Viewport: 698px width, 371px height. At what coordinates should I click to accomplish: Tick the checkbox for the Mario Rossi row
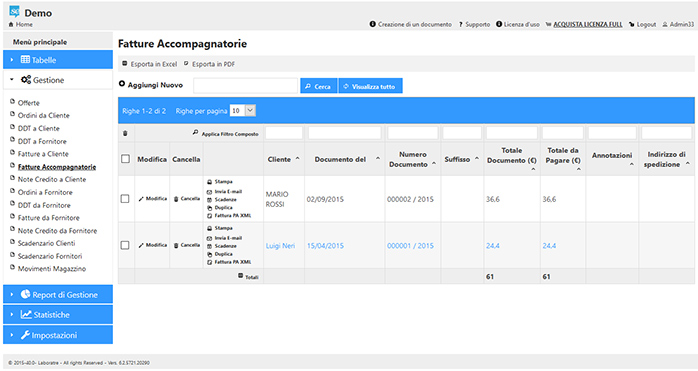click(x=126, y=199)
